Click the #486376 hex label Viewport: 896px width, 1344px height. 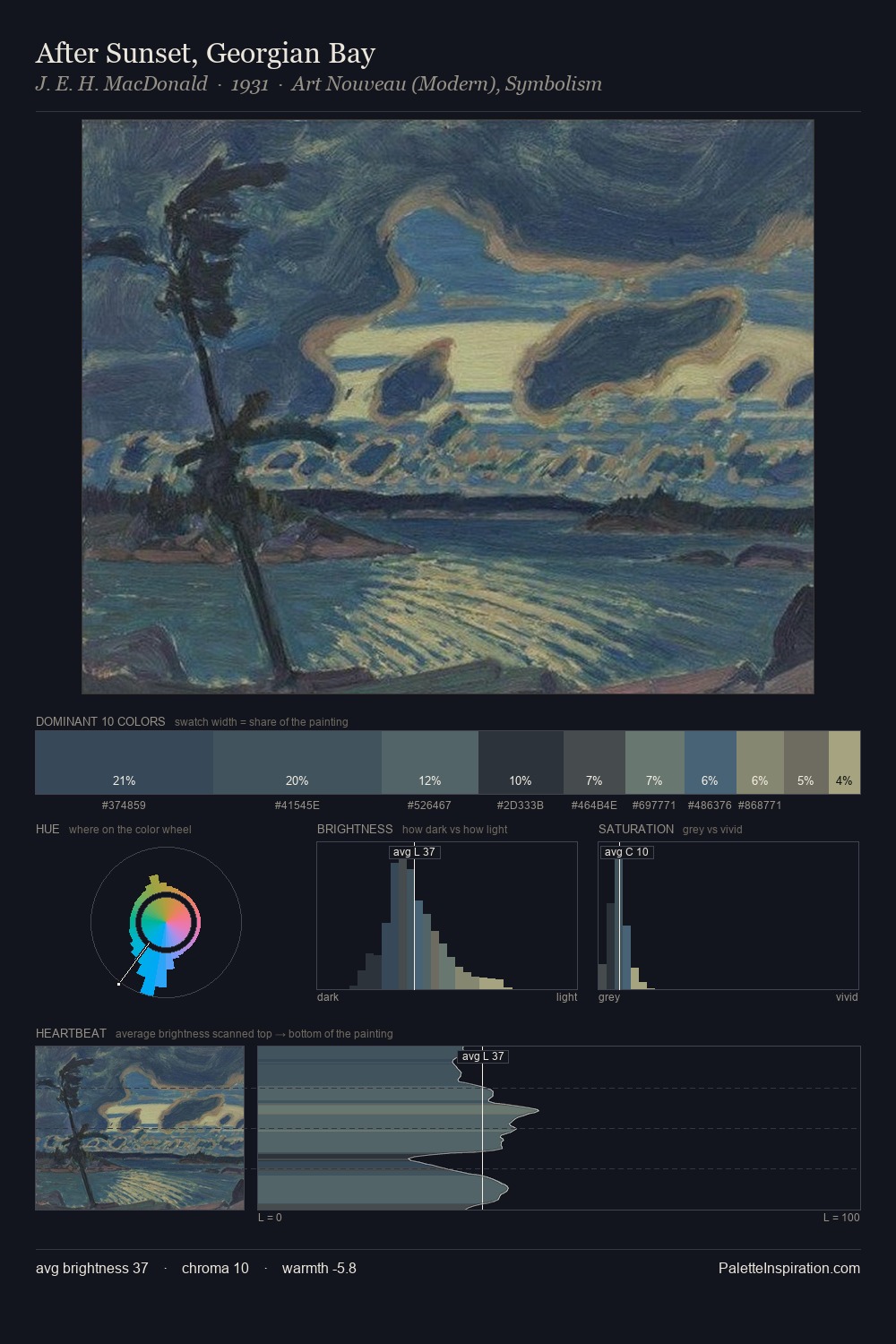tap(711, 806)
